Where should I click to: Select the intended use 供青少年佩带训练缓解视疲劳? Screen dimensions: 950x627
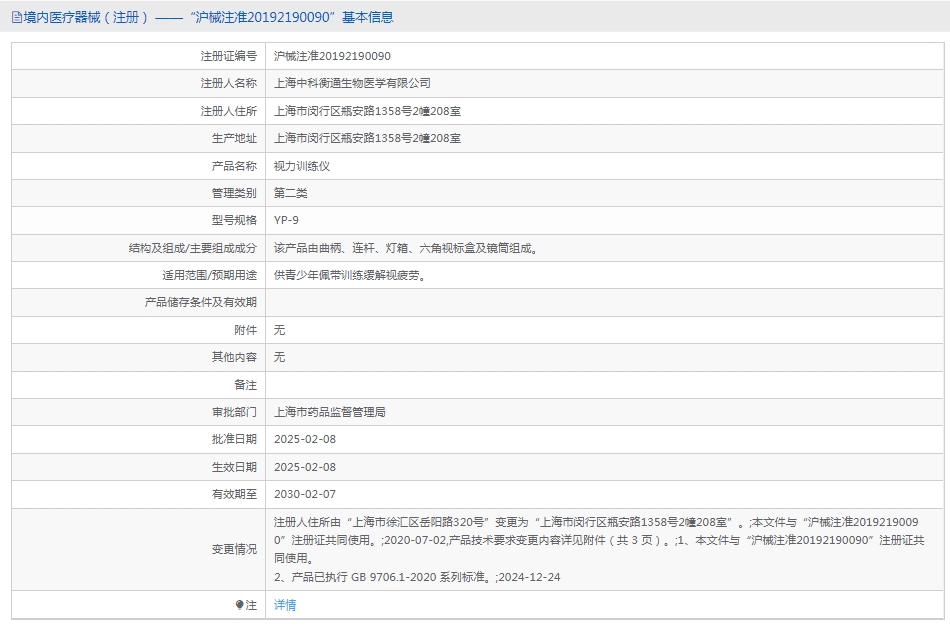(350, 276)
